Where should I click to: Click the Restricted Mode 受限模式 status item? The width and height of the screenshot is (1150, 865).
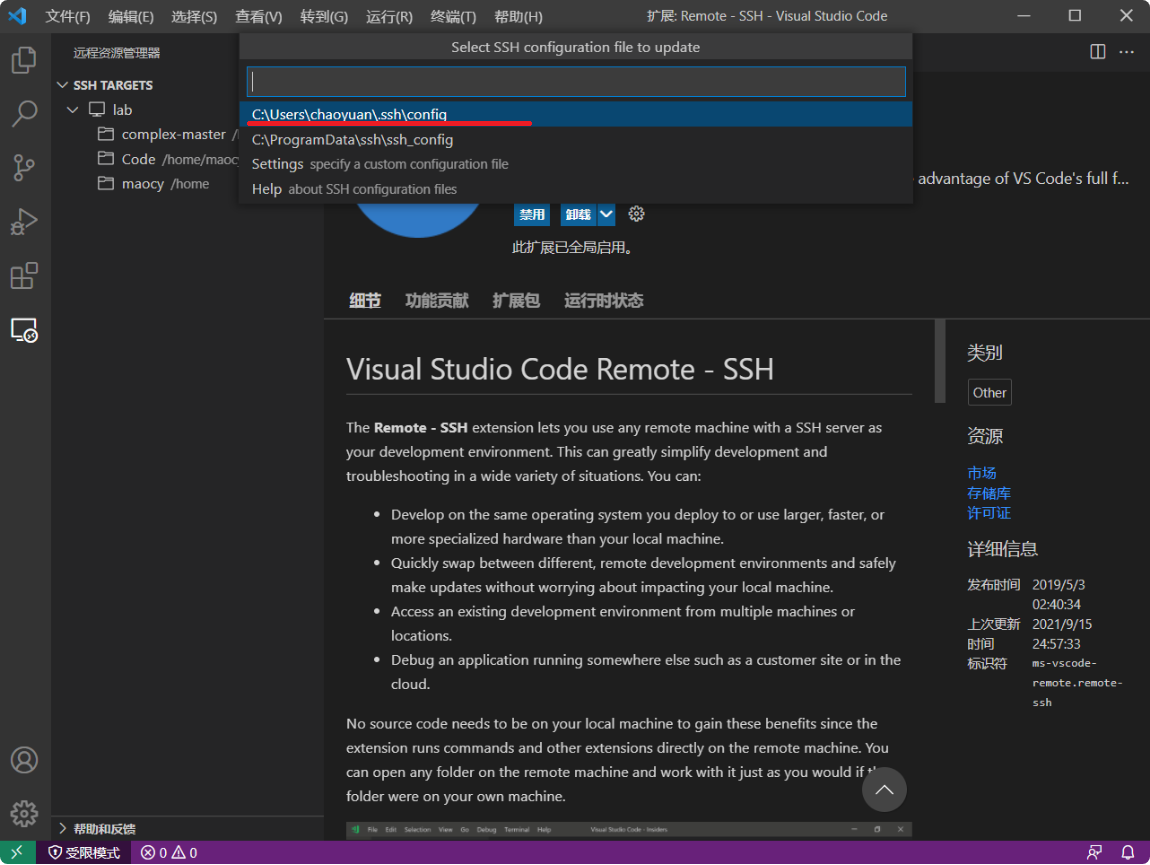84,853
